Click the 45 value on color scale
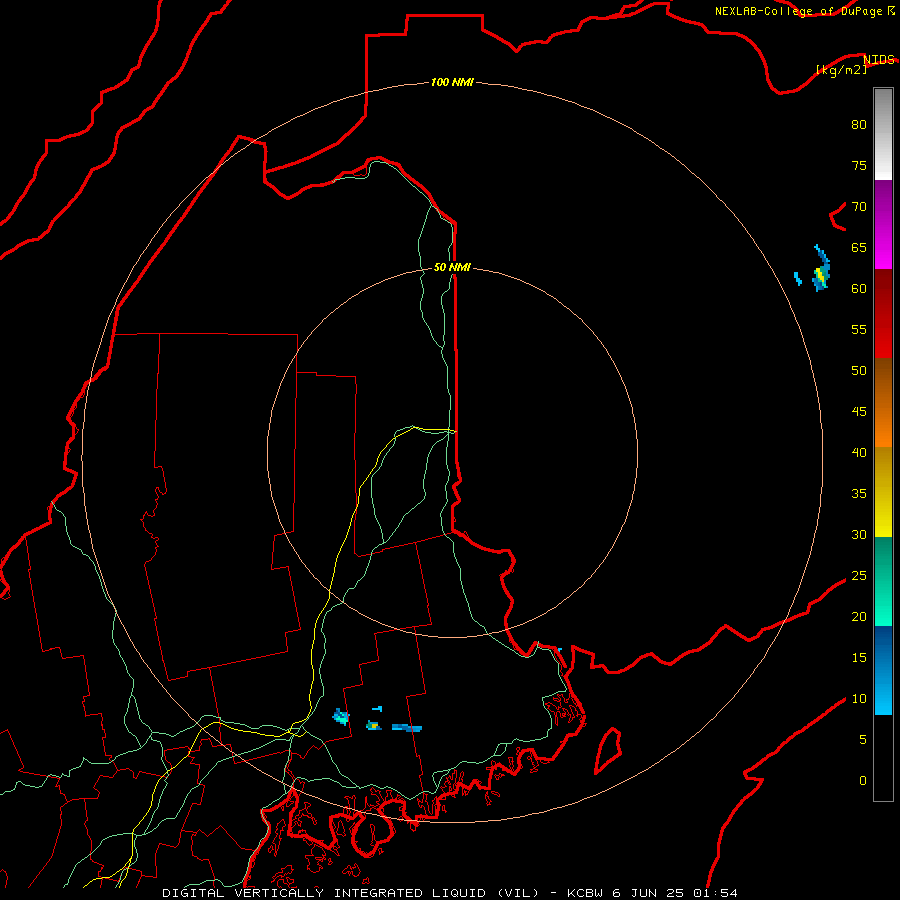The image size is (900, 900). 859,412
